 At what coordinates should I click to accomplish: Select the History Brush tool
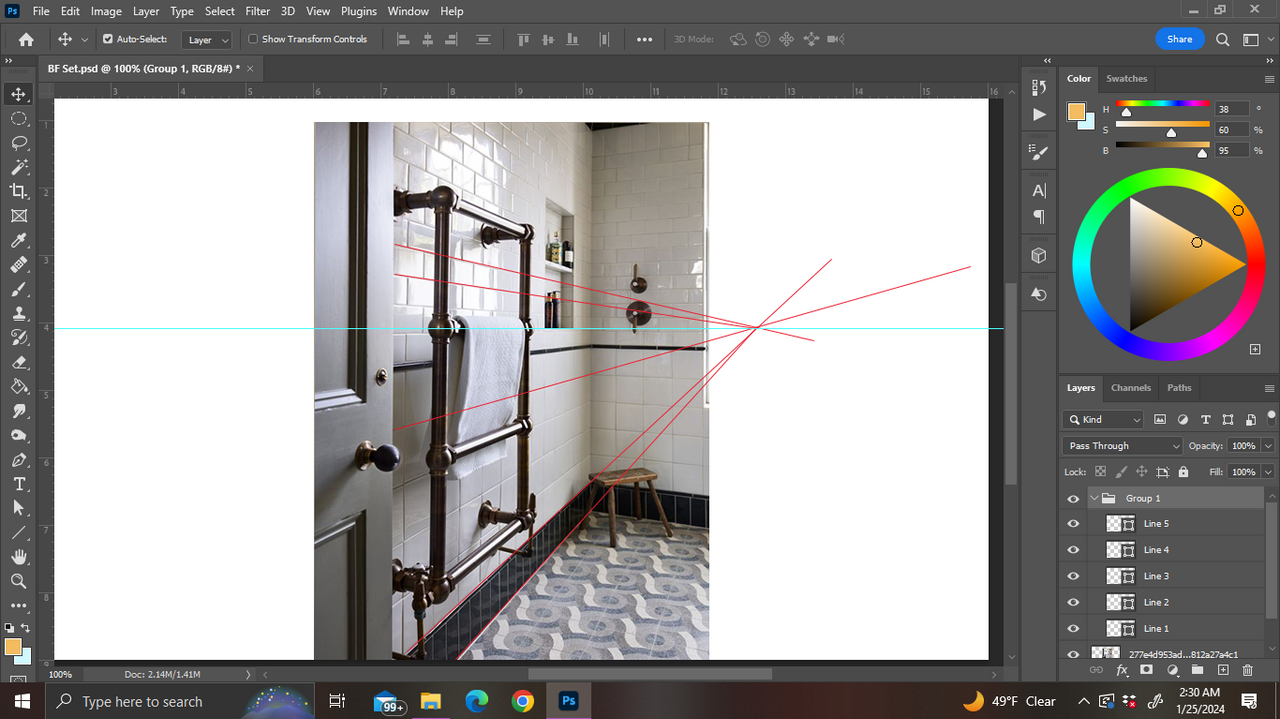click(18, 338)
